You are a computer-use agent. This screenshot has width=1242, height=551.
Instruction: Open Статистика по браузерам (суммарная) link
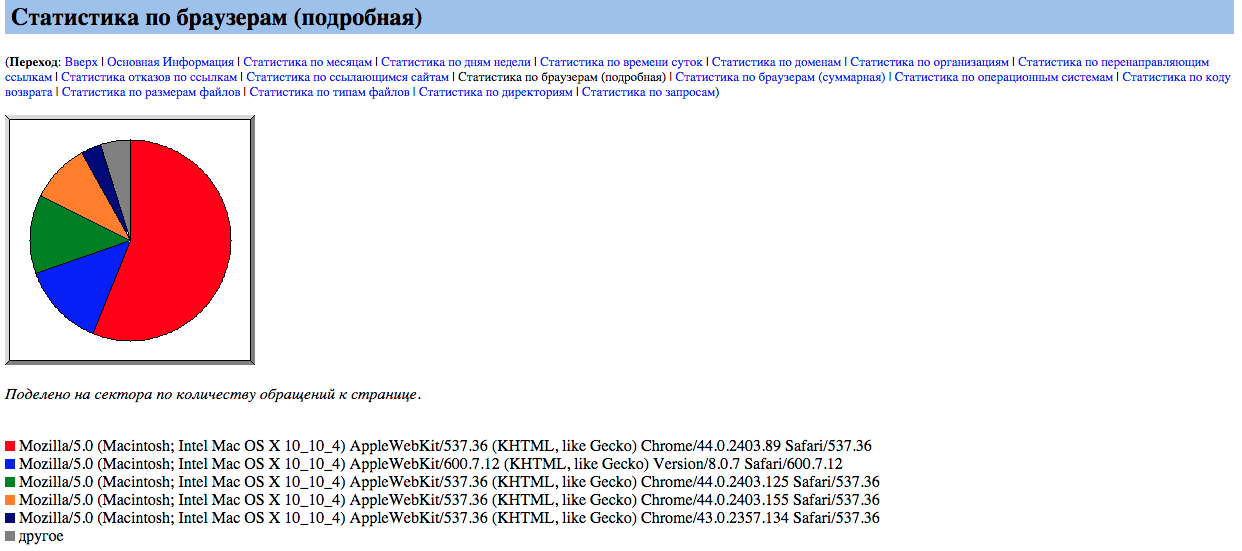coord(780,77)
